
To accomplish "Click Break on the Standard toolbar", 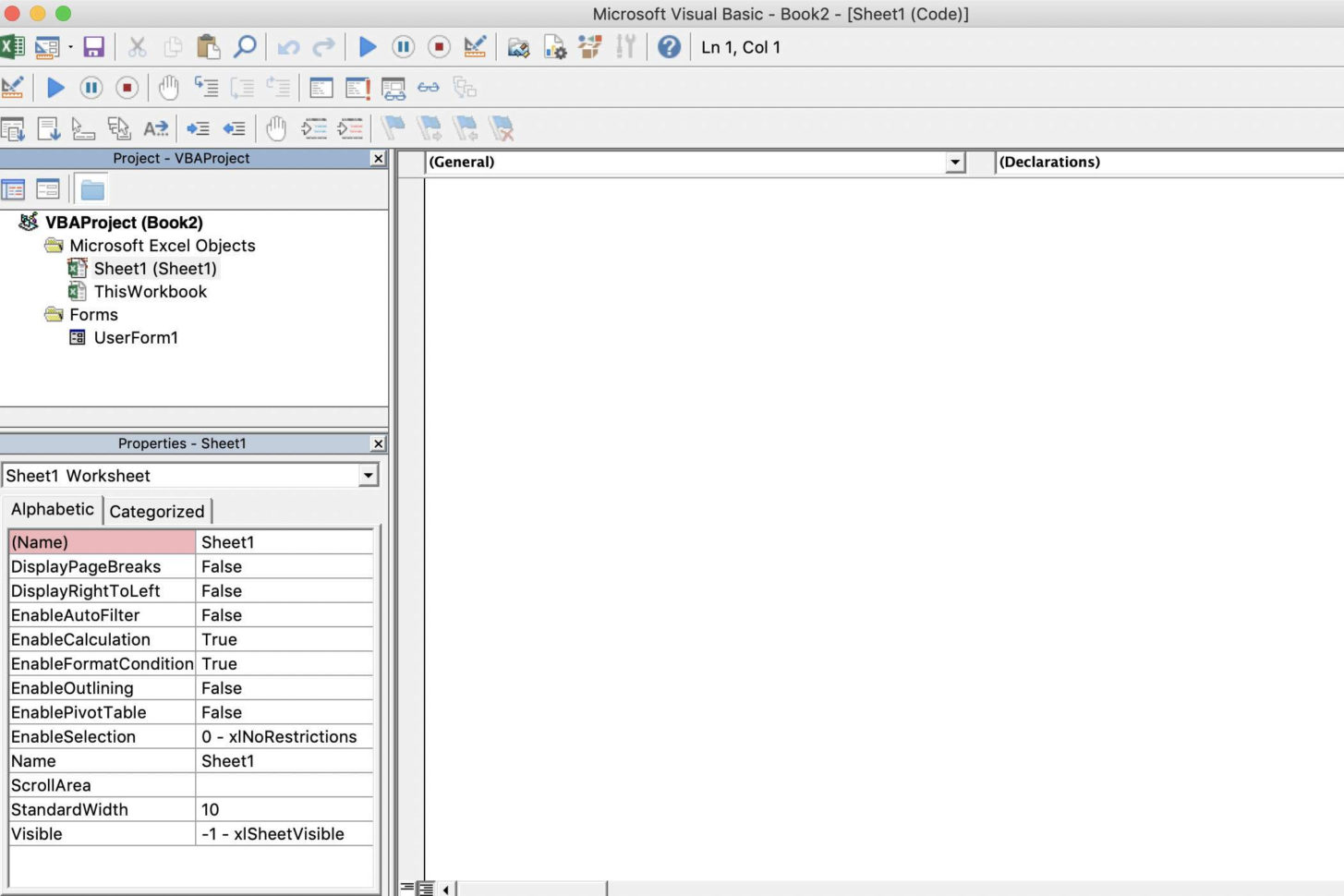I will point(404,46).
